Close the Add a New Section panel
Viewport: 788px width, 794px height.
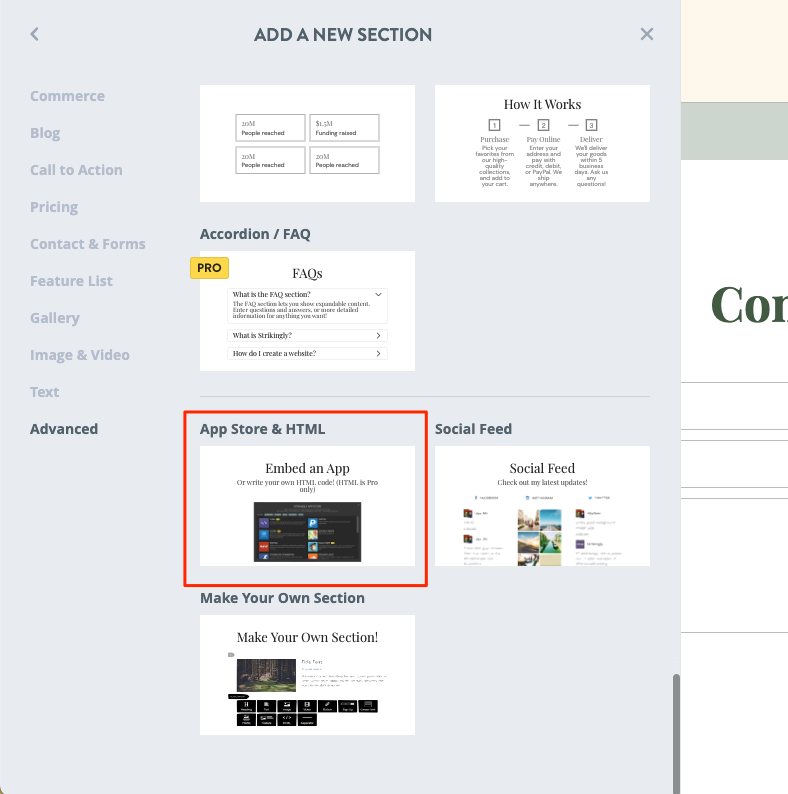[x=647, y=34]
